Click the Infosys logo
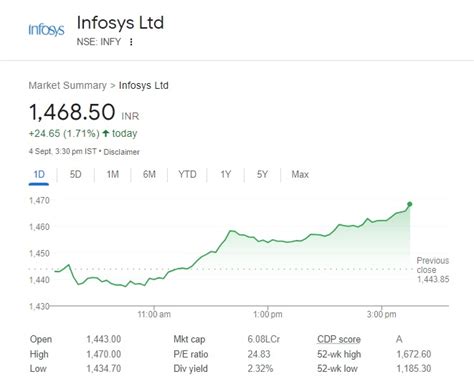This screenshot has height=384, width=474. [46, 30]
